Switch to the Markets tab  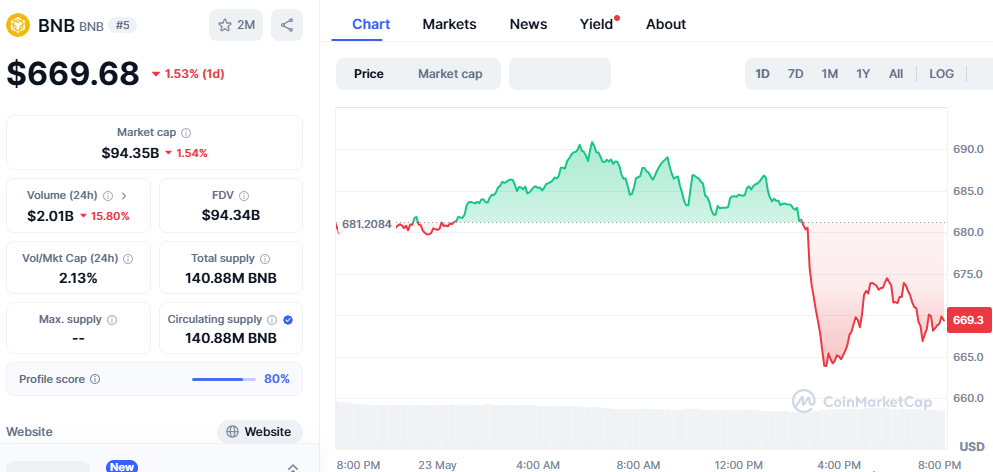click(449, 24)
